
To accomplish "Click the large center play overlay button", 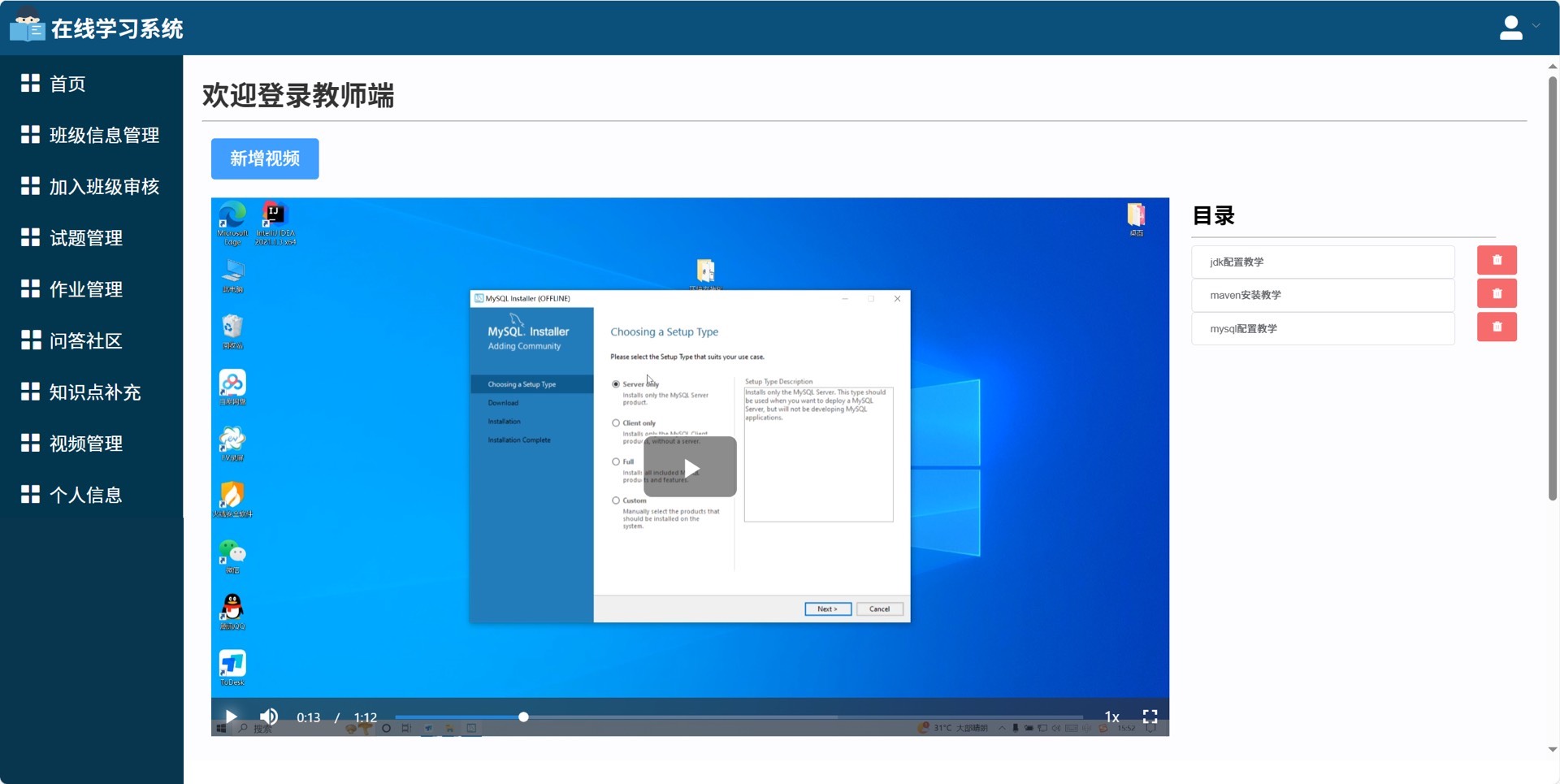I will (690, 467).
